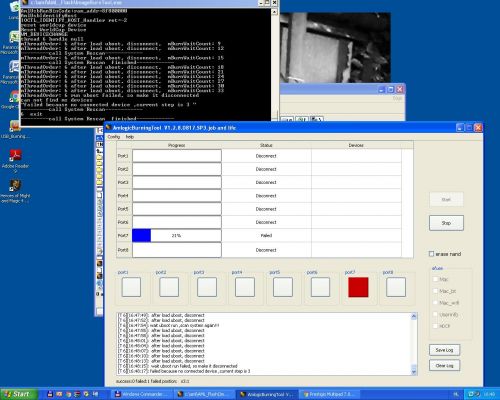
Task: Click the port1 status indicator box
Action: (131, 287)
